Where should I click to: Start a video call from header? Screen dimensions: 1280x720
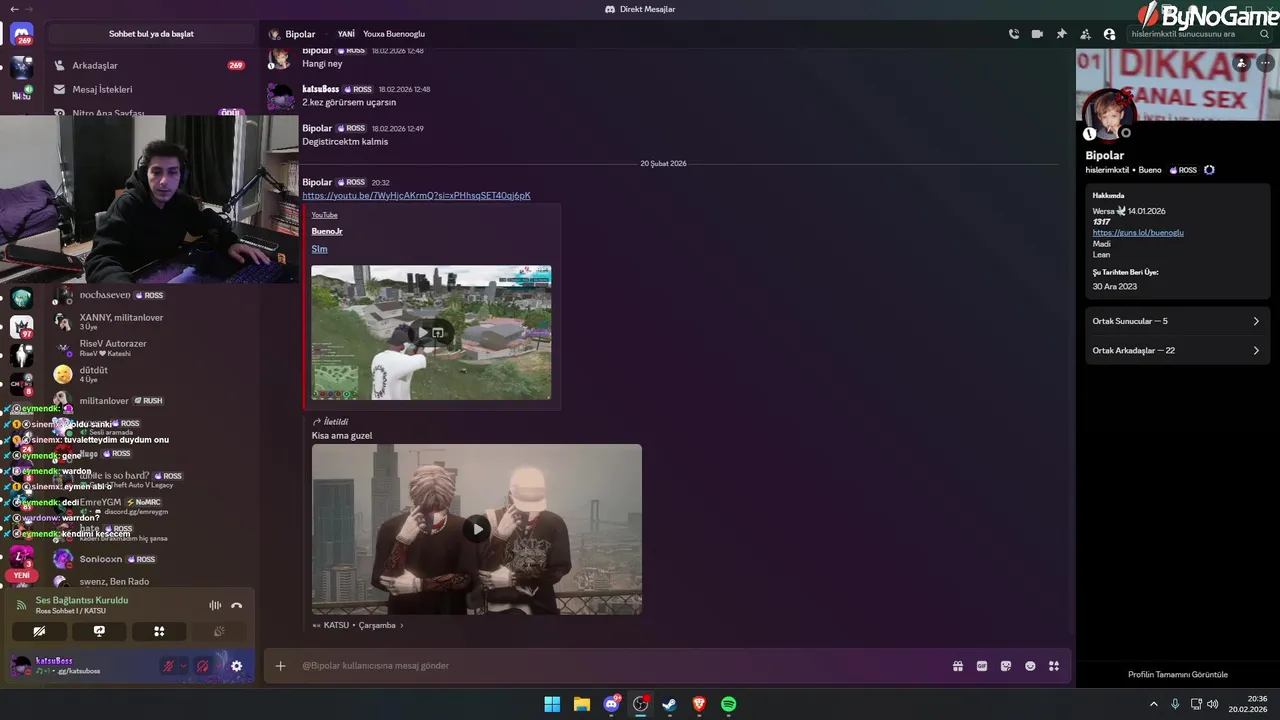pyautogui.click(x=1037, y=34)
